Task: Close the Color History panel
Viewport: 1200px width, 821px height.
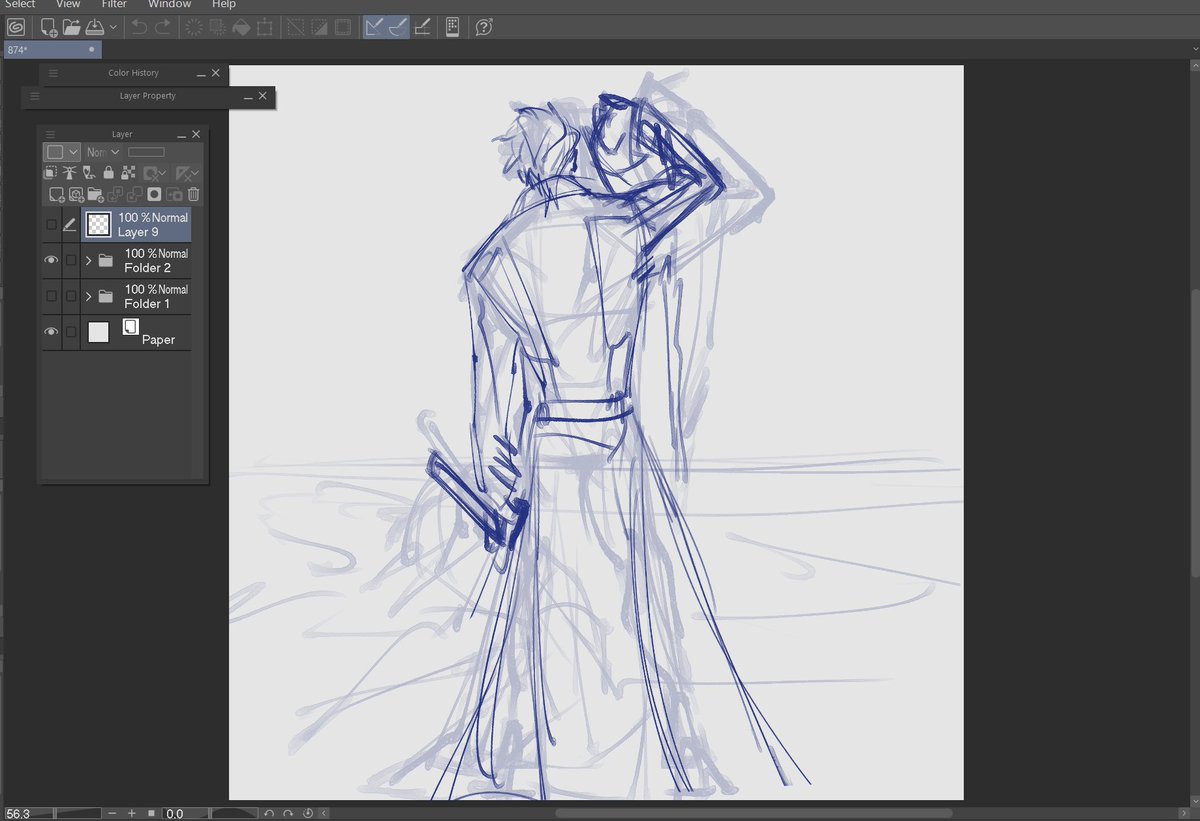Action: [x=216, y=73]
